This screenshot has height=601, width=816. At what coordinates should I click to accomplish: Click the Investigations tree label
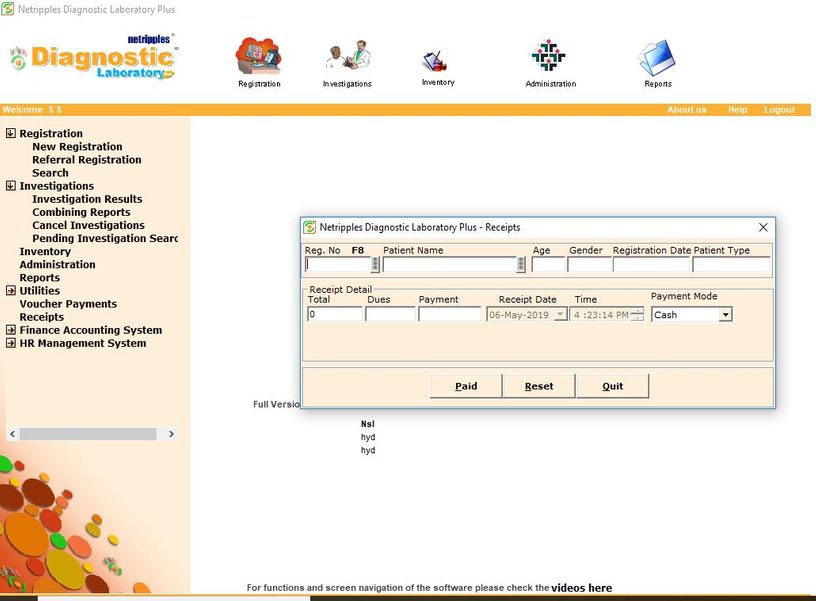tap(57, 186)
